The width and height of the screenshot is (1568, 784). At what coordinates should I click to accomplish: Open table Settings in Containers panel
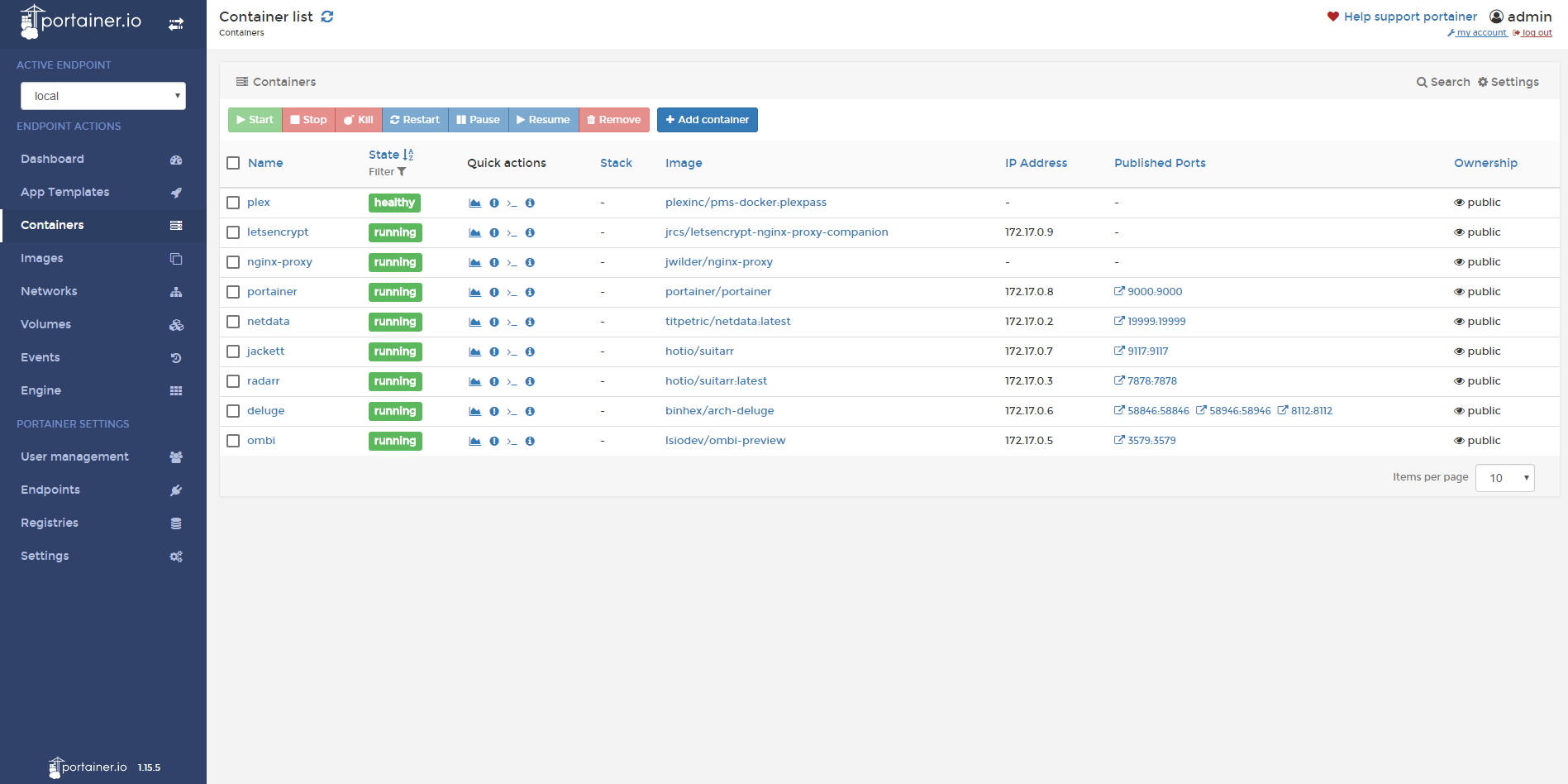[x=1508, y=82]
